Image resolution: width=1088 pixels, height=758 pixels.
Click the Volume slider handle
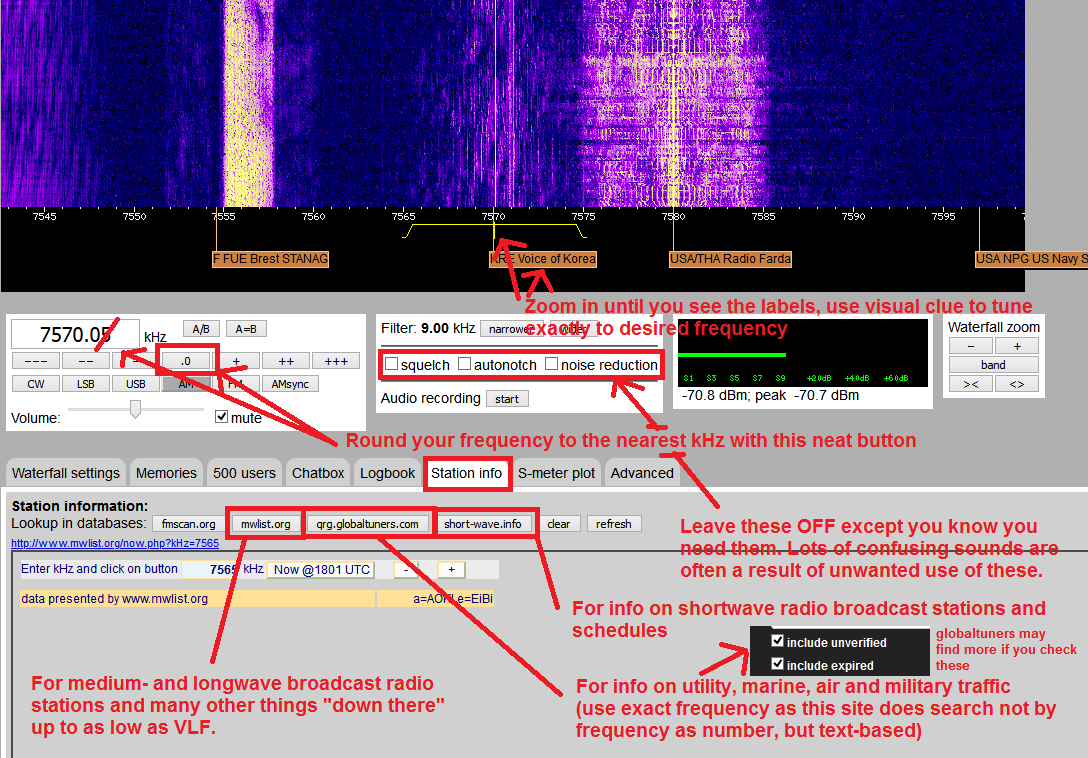pos(135,409)
